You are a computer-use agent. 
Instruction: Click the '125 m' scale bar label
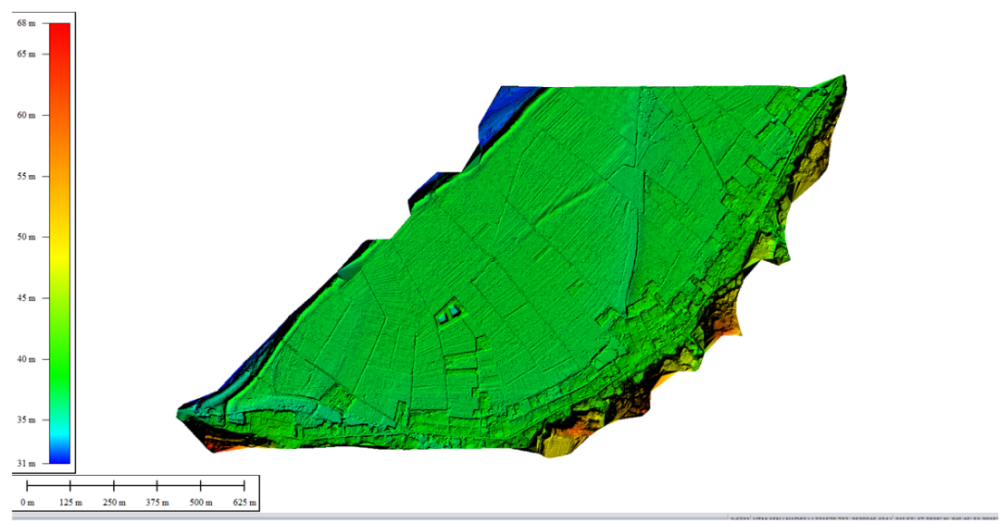(x=70, y=502)
